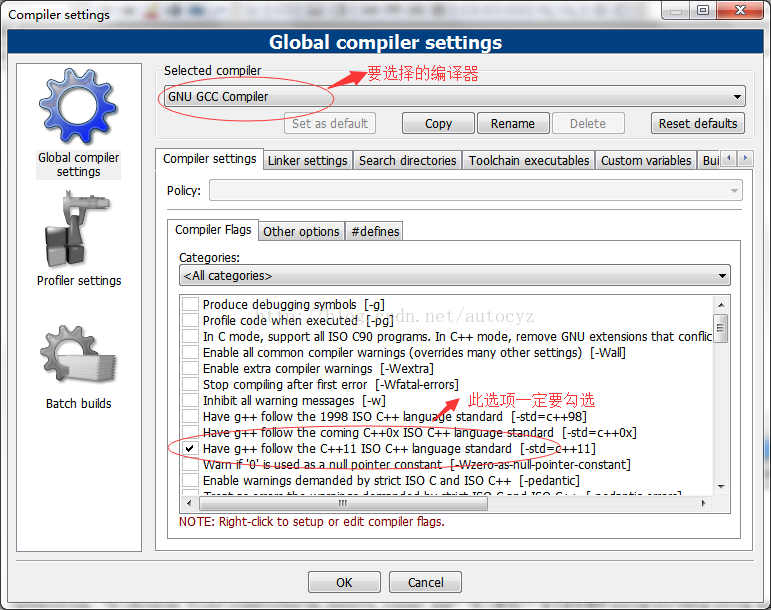Uncheck the C++11 ISO standard option
The height and width of the screenshot is (610, 771).
190,448
